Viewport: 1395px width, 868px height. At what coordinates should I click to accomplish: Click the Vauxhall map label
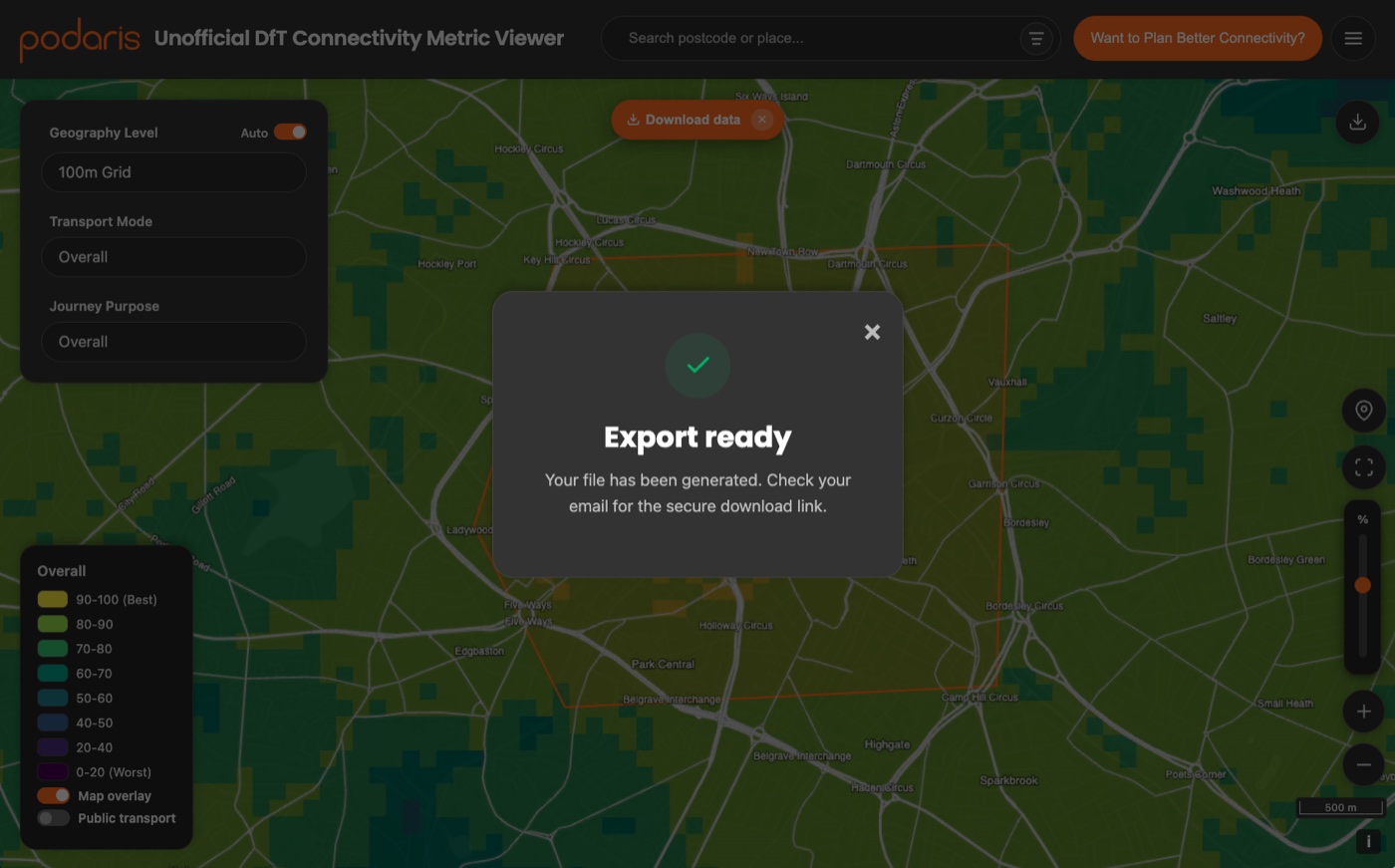pyautogui.click(x=1007, y=382)
